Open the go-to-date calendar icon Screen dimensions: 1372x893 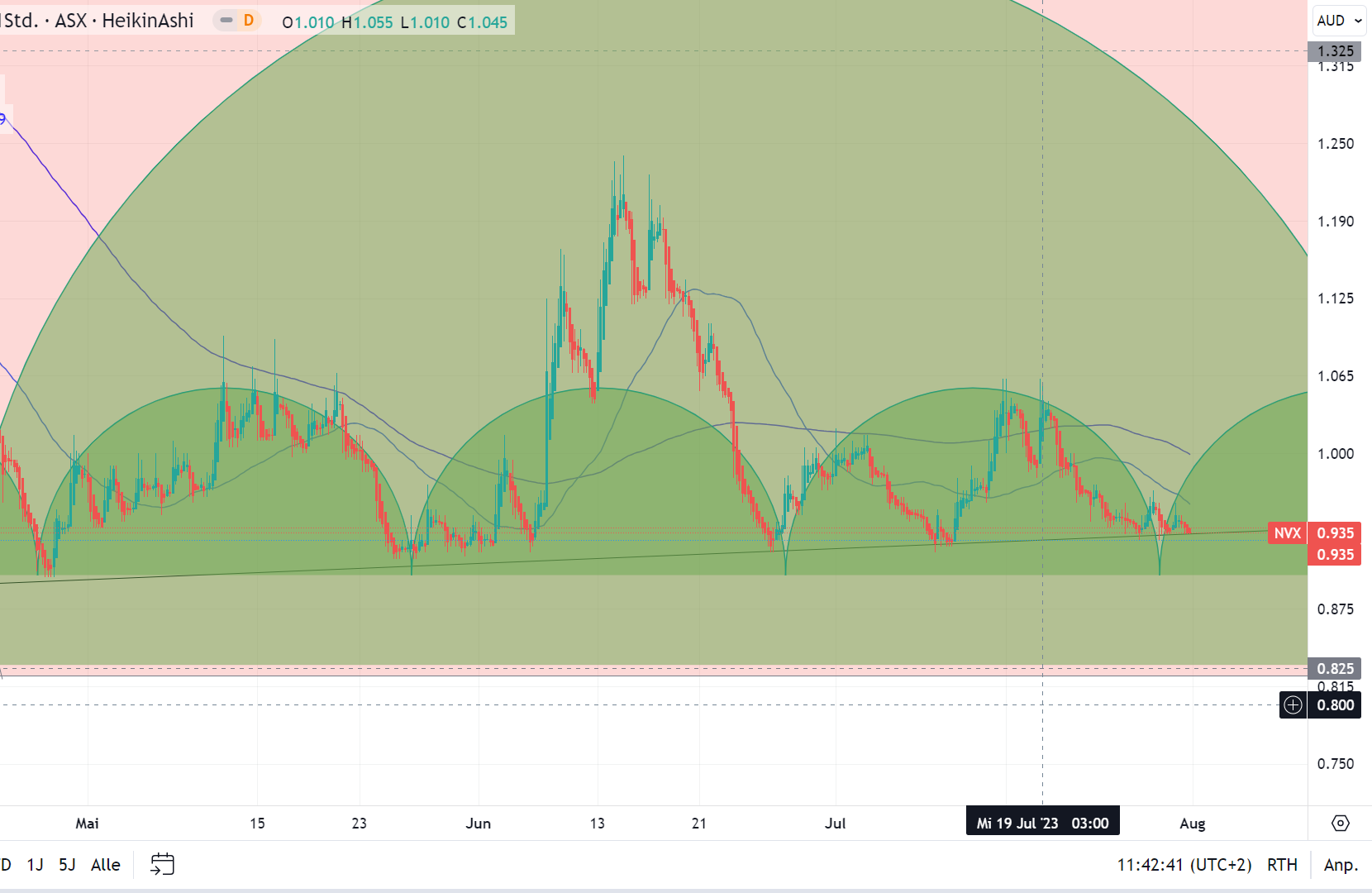[162, 864]
